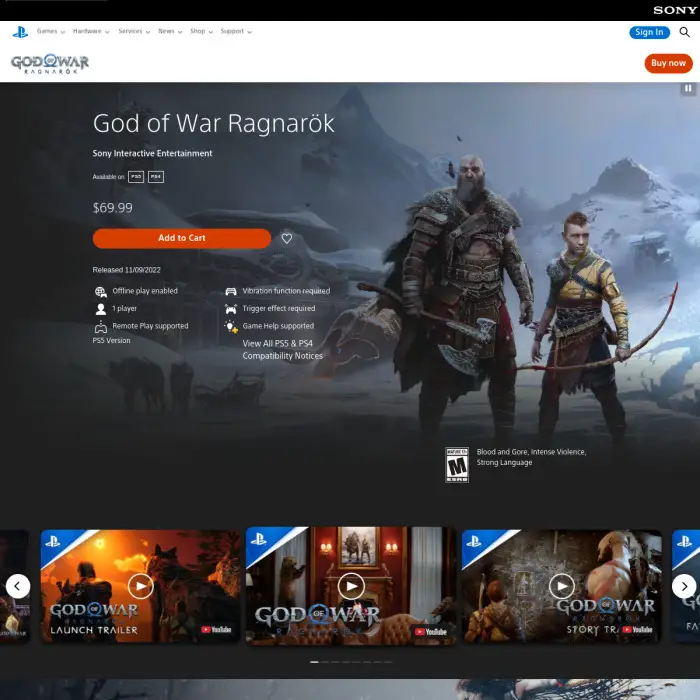Click the Trigger effect required icon

231,309
